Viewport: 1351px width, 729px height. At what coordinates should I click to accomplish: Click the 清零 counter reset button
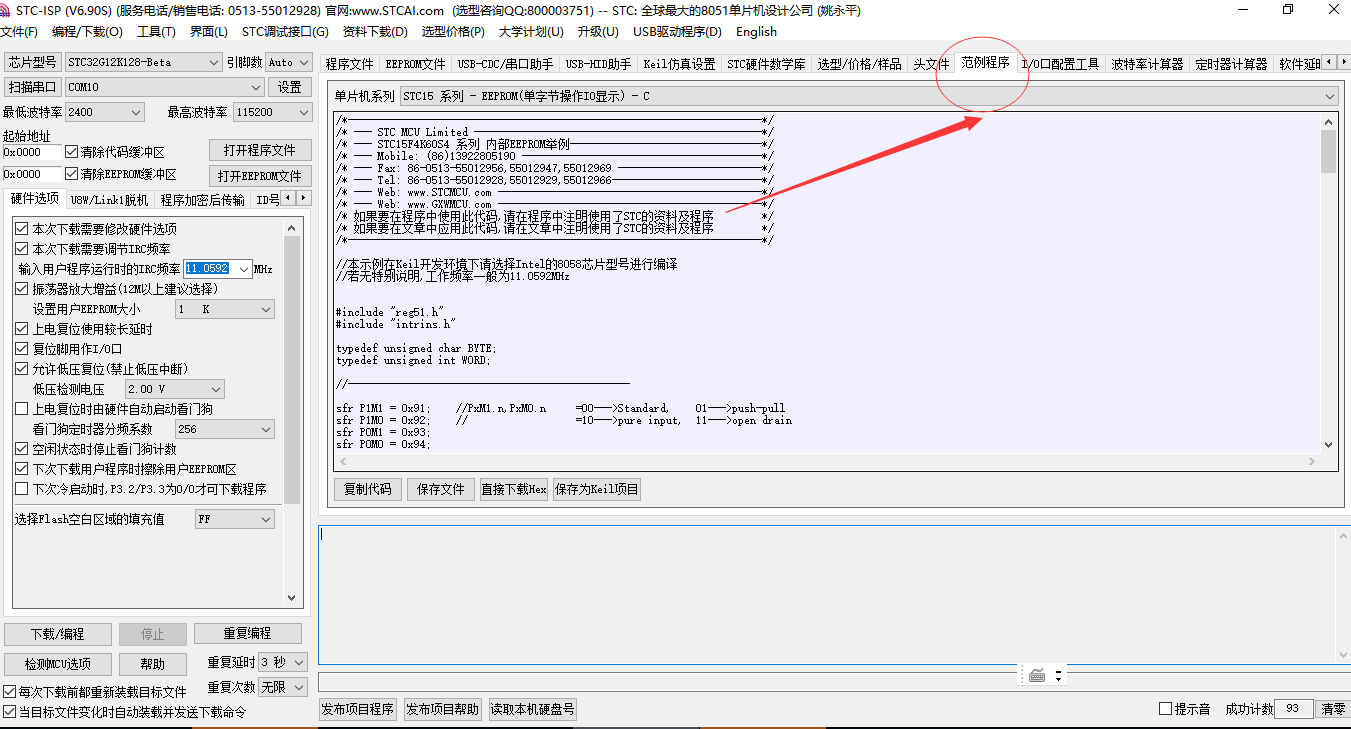click(1333, 709)
